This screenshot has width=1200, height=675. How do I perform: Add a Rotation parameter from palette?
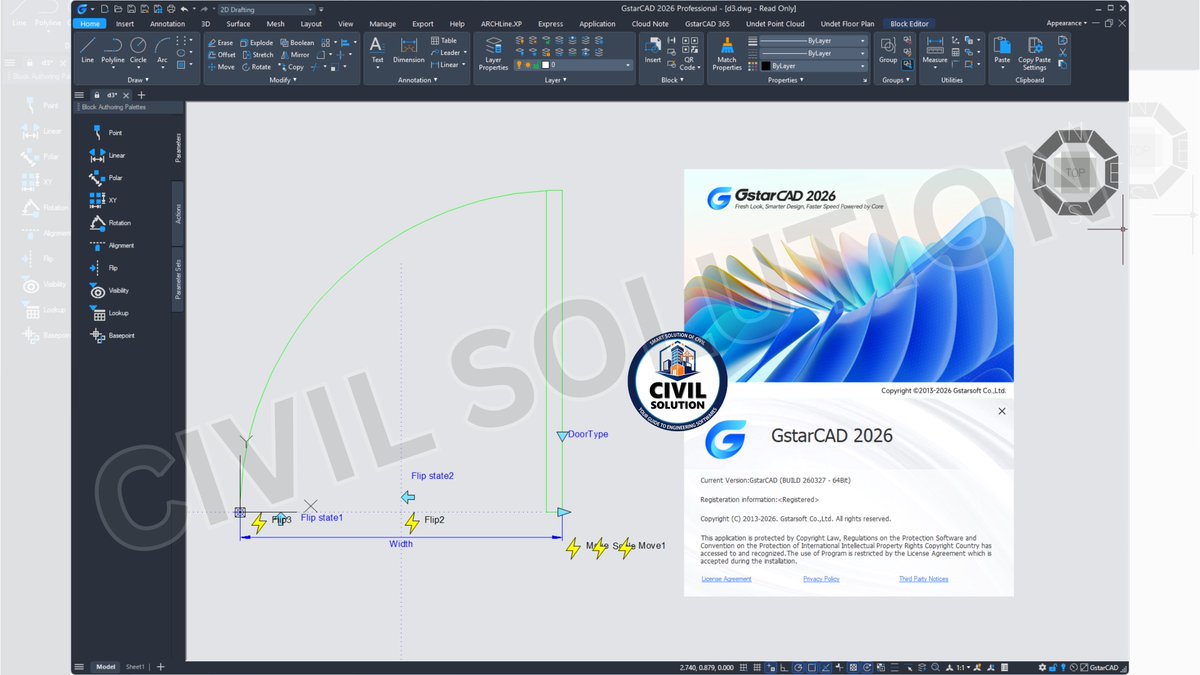point(110,222)
